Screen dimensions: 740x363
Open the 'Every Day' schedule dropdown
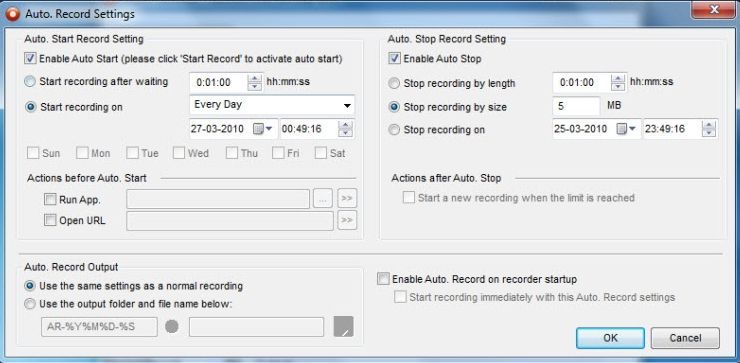tap(272, 105)
